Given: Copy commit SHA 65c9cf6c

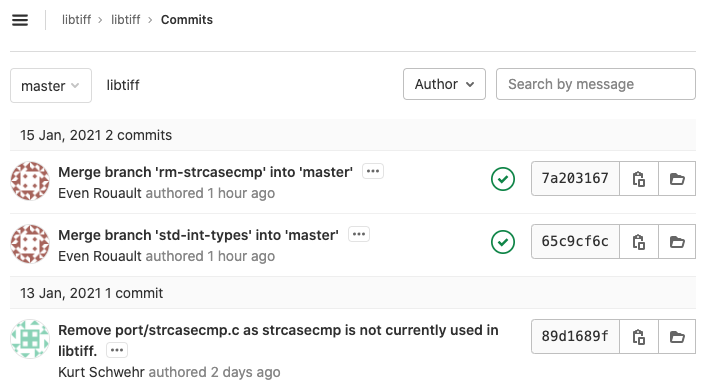Looking at the screenshot, I should (638, 242).
